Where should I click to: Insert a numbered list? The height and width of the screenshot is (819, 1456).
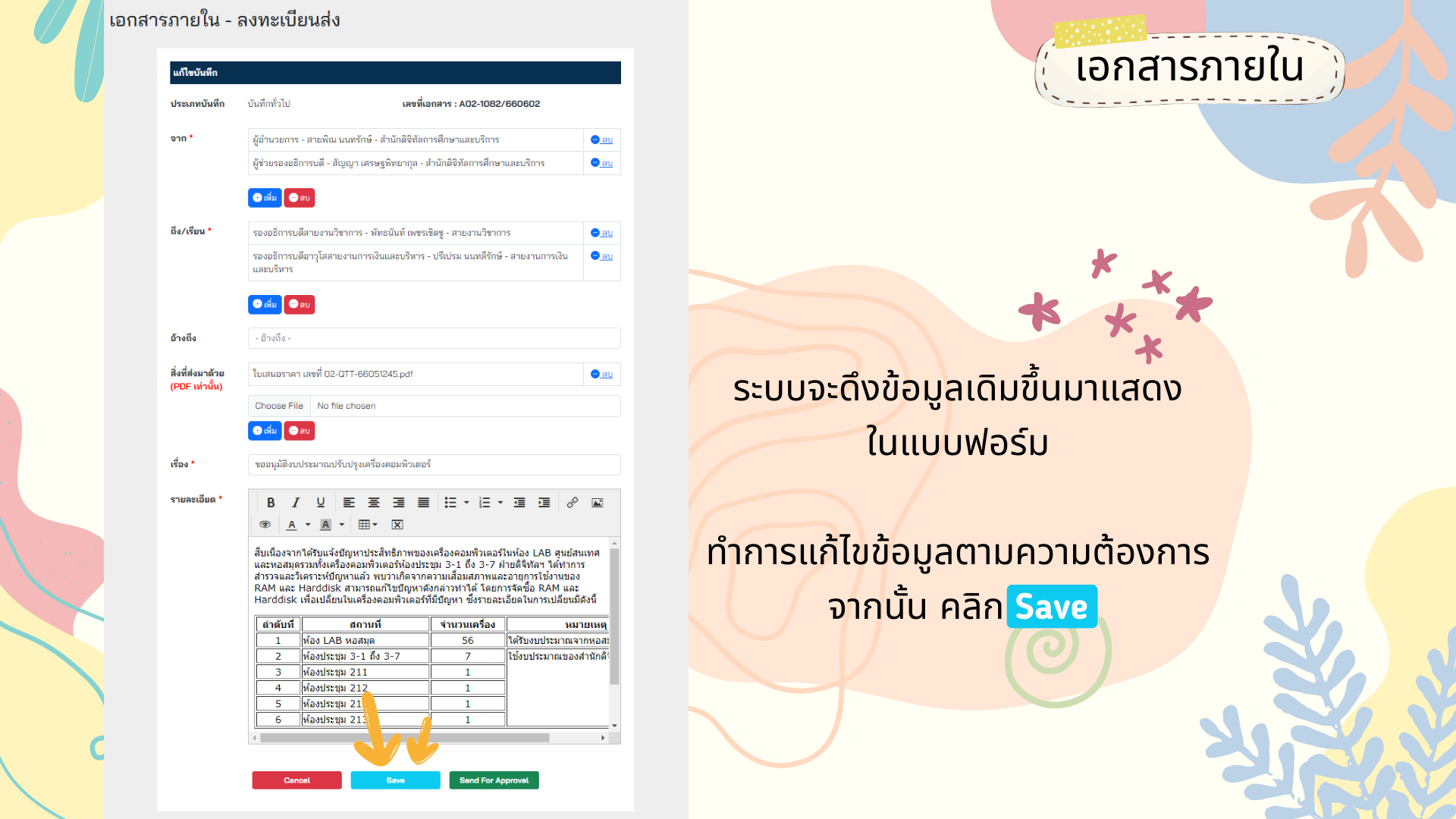click(485, 503)
